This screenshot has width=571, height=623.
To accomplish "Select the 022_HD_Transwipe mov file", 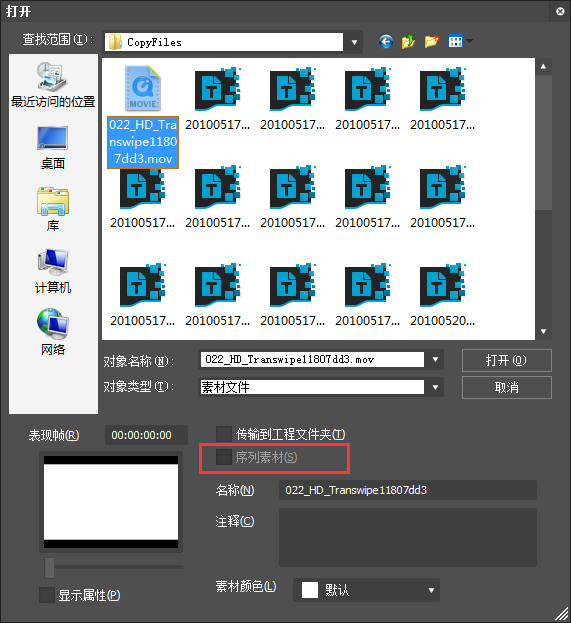I will click(x=143, y=116).
